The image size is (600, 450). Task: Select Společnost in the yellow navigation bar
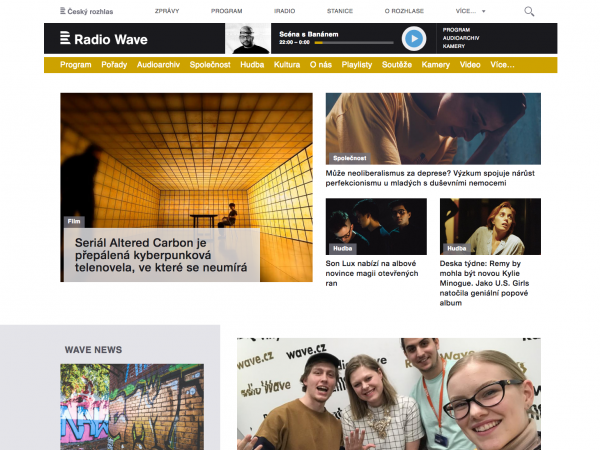point(210,65)
